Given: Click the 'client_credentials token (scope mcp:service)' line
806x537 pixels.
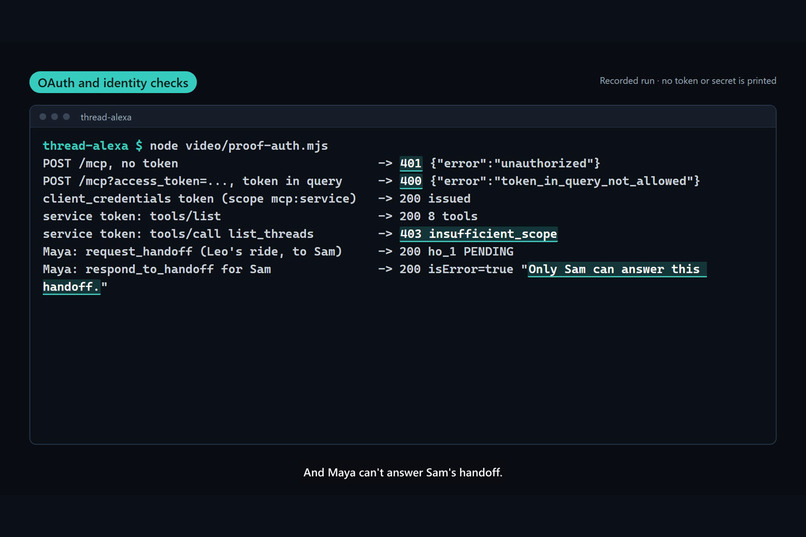Looking at the screenshot, I should [199, 198].
